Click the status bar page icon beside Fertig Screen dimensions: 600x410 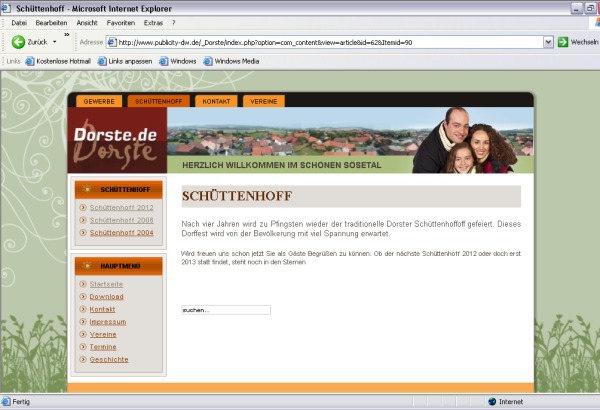[6, 402]
